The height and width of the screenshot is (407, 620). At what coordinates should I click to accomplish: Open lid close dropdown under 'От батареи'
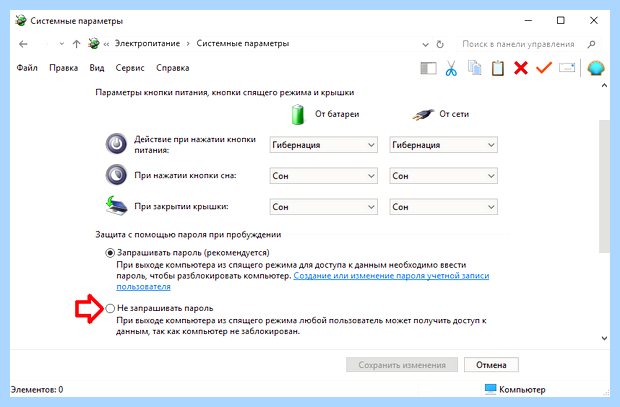click(323, 206)
